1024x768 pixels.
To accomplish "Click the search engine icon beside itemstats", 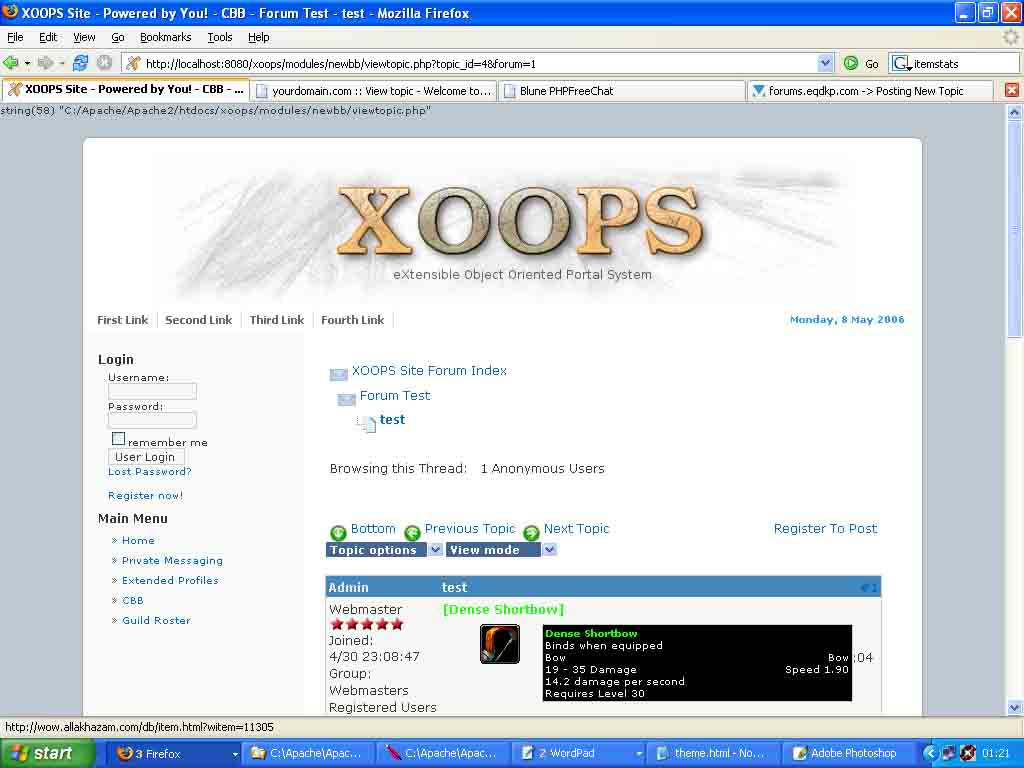I will click(x=901, y=63).
